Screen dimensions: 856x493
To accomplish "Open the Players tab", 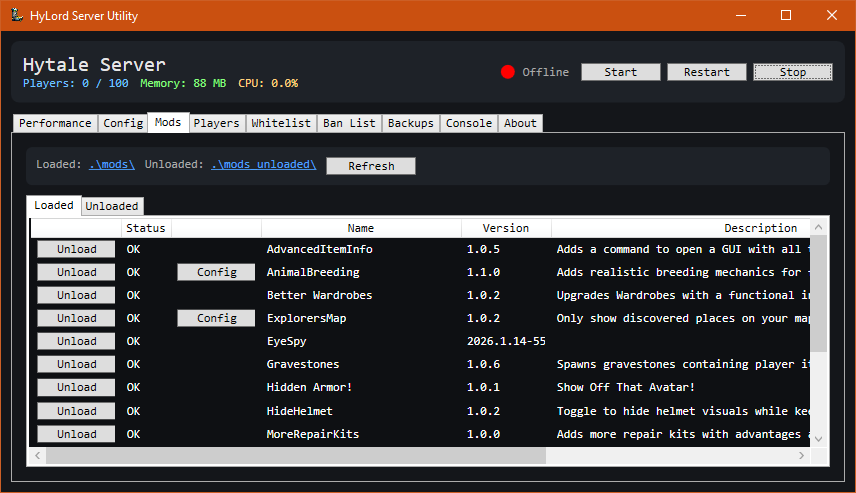I will 216,123.
